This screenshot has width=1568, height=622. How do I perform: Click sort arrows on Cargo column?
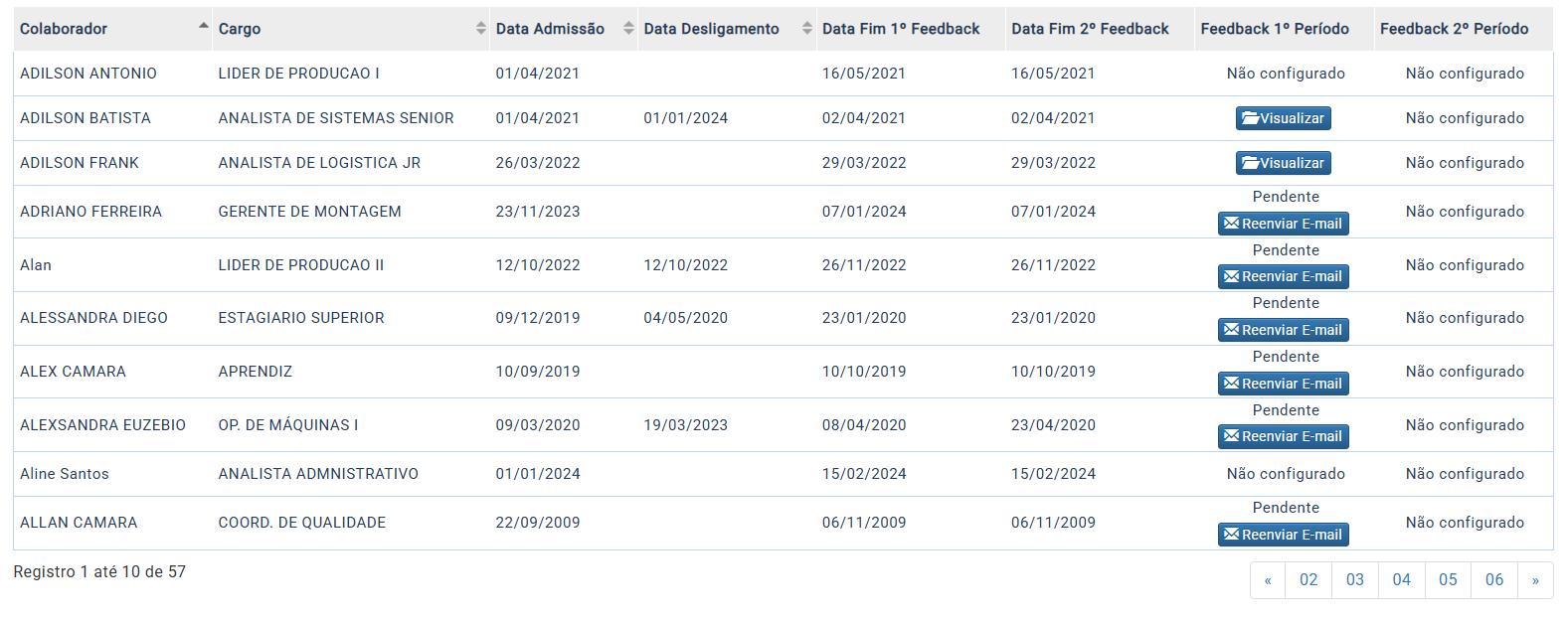pos(481,29)
